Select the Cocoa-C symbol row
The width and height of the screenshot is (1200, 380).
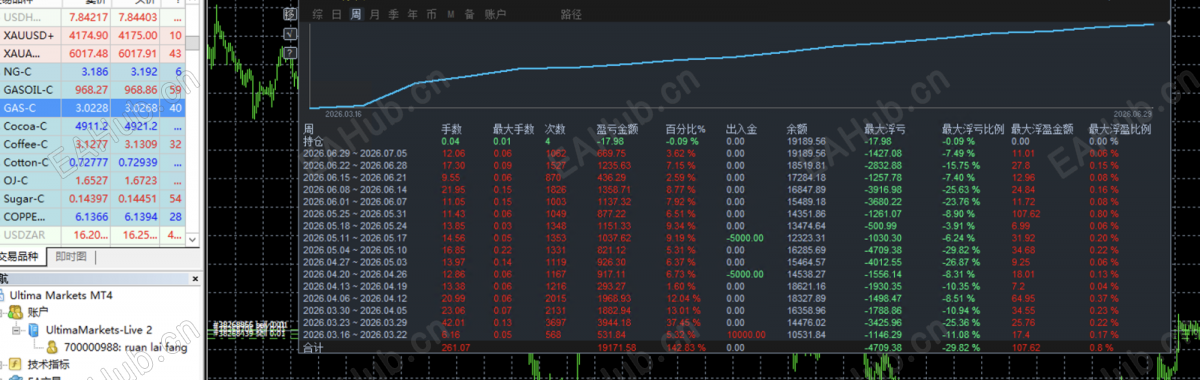[x=94, y=126]
